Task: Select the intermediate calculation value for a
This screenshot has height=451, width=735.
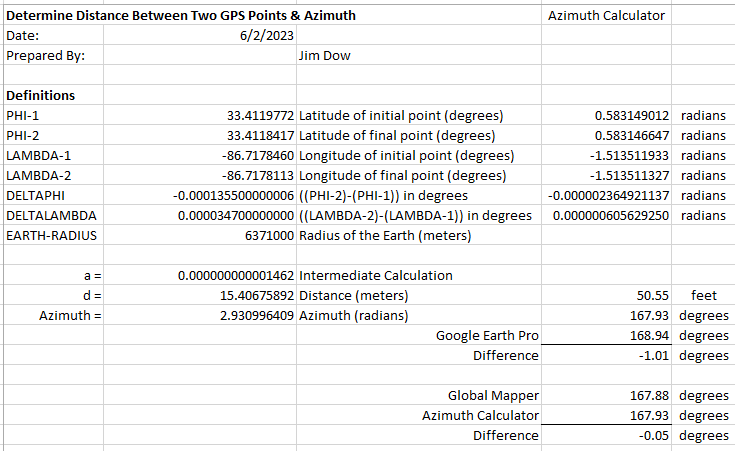Action: pyautogui.click(x=235, y=276)
